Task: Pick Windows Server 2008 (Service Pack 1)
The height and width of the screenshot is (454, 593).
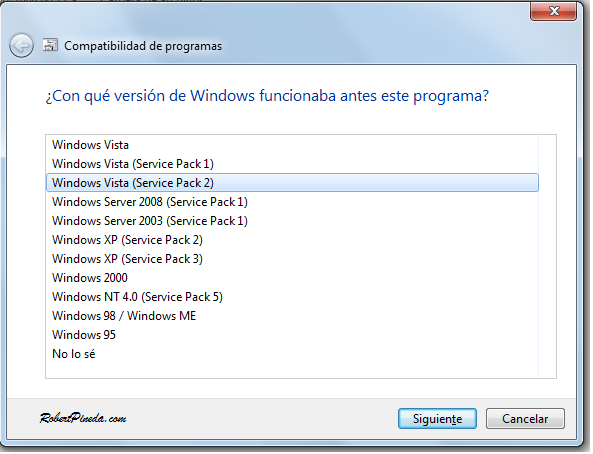Action: click(x=292, y=202)
